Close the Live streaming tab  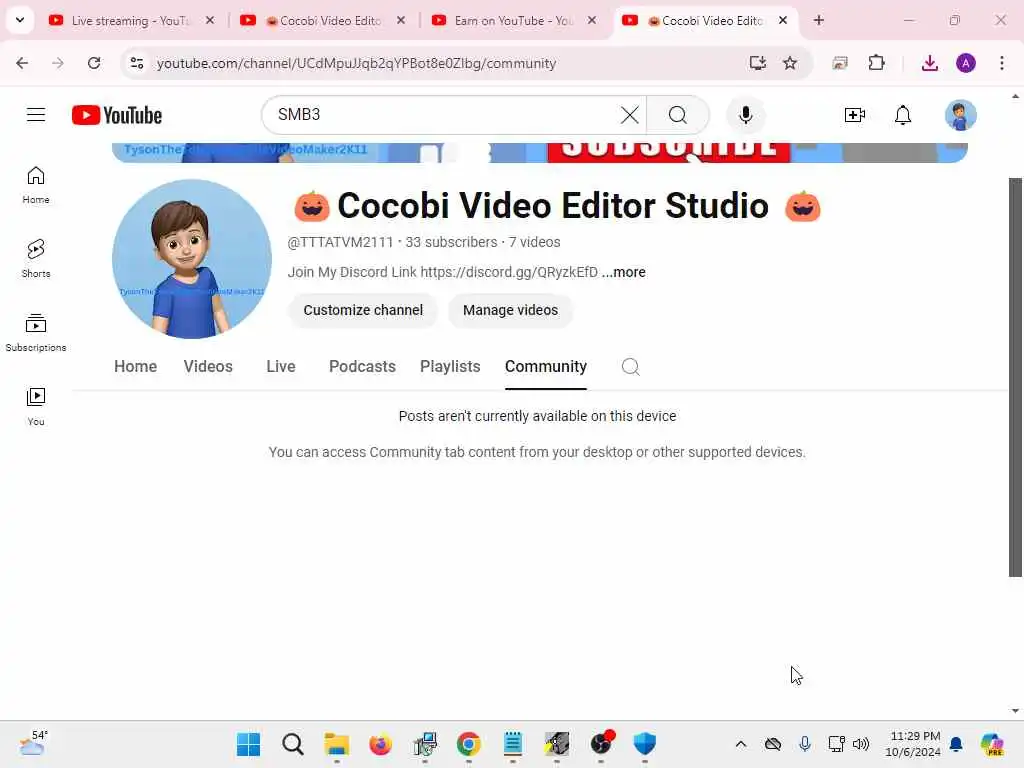(x=210, y=20)
